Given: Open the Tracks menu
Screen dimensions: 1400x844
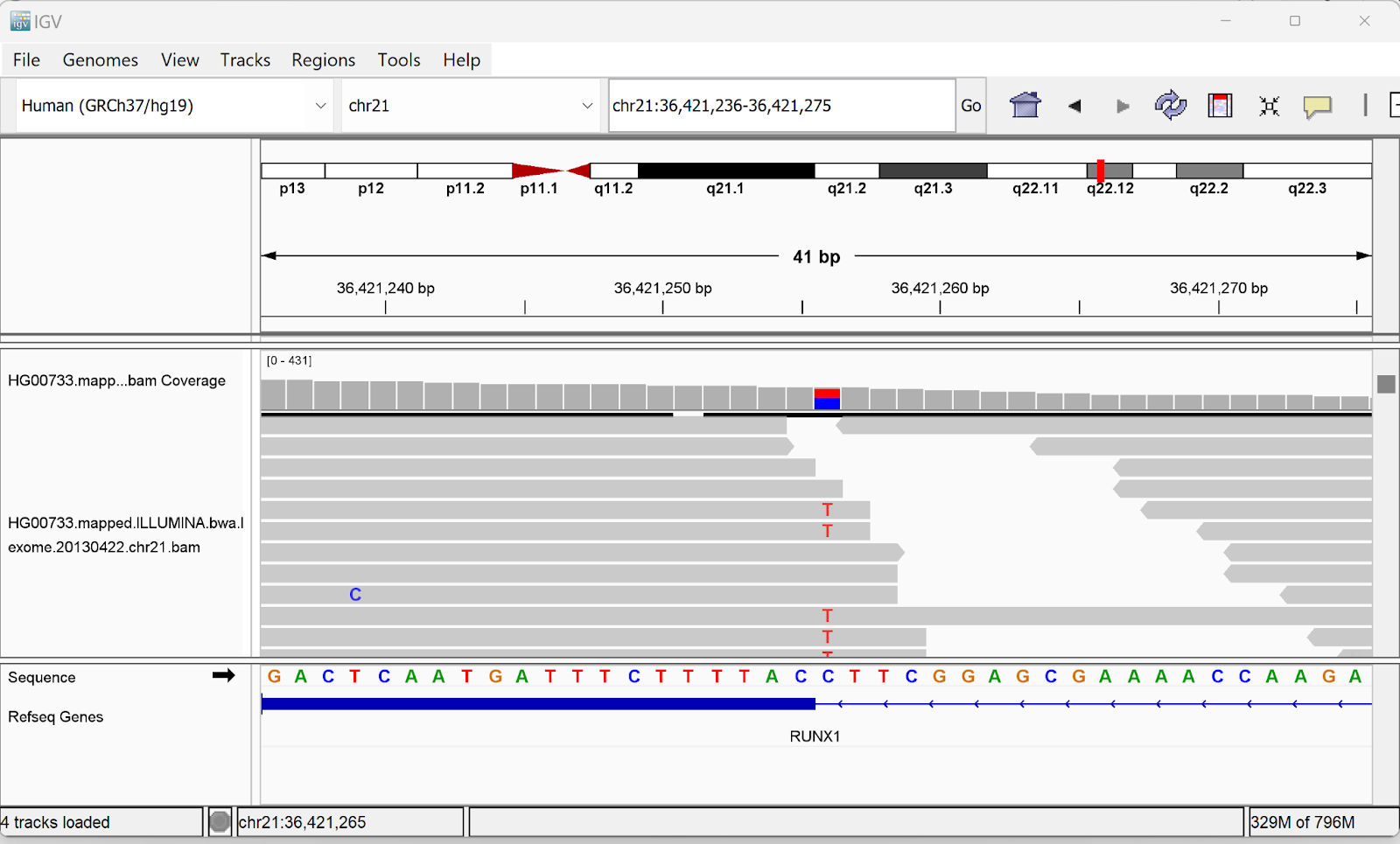Looking at the screenshot, I should (245, 59).
